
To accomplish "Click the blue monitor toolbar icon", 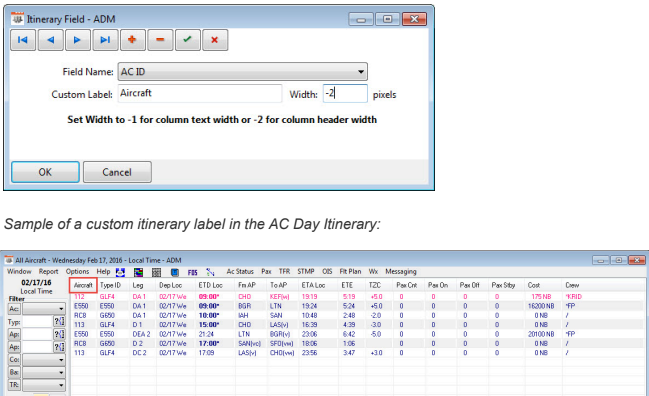I will click(x=175, y=272).
